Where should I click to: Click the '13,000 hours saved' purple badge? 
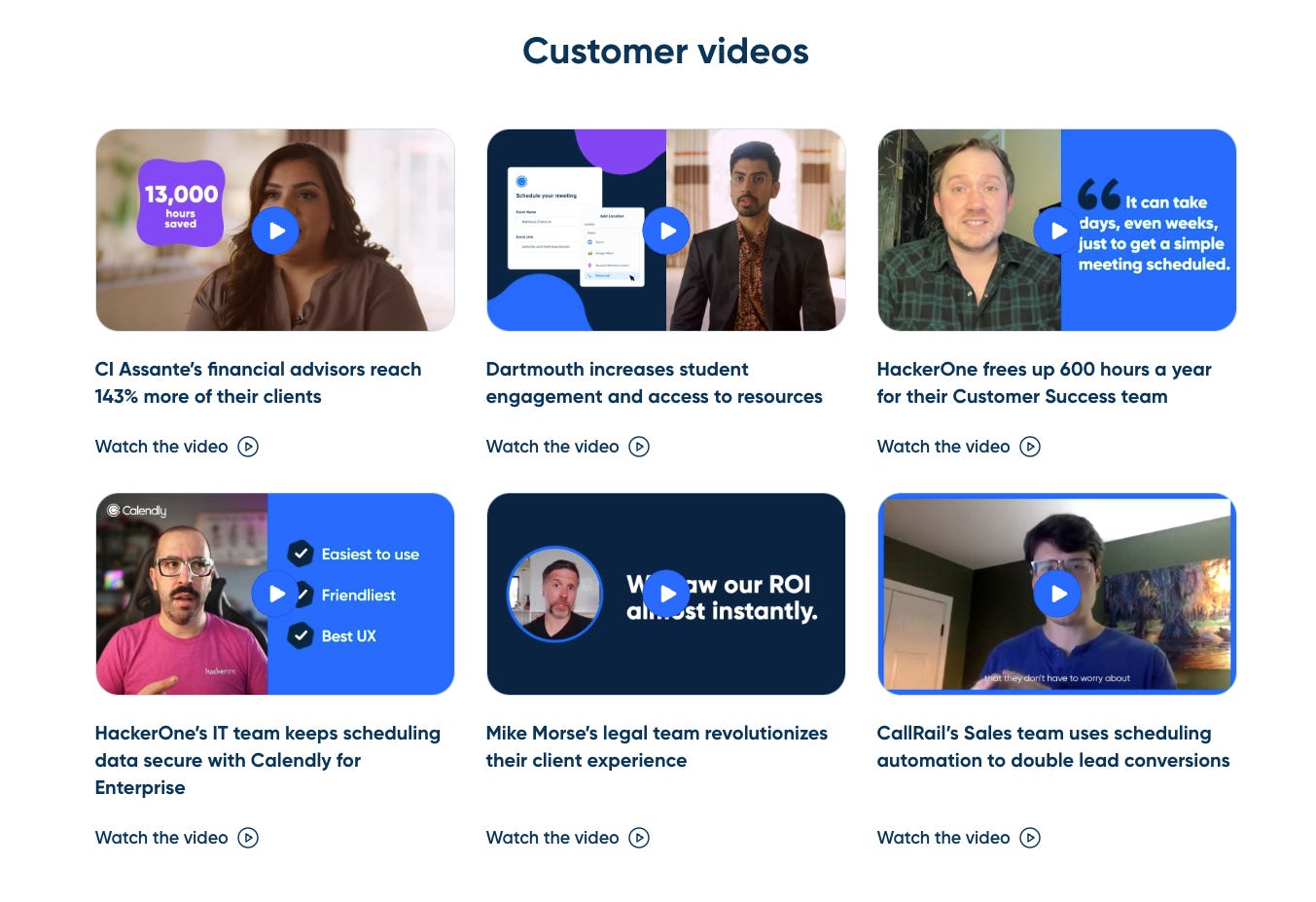181,202
